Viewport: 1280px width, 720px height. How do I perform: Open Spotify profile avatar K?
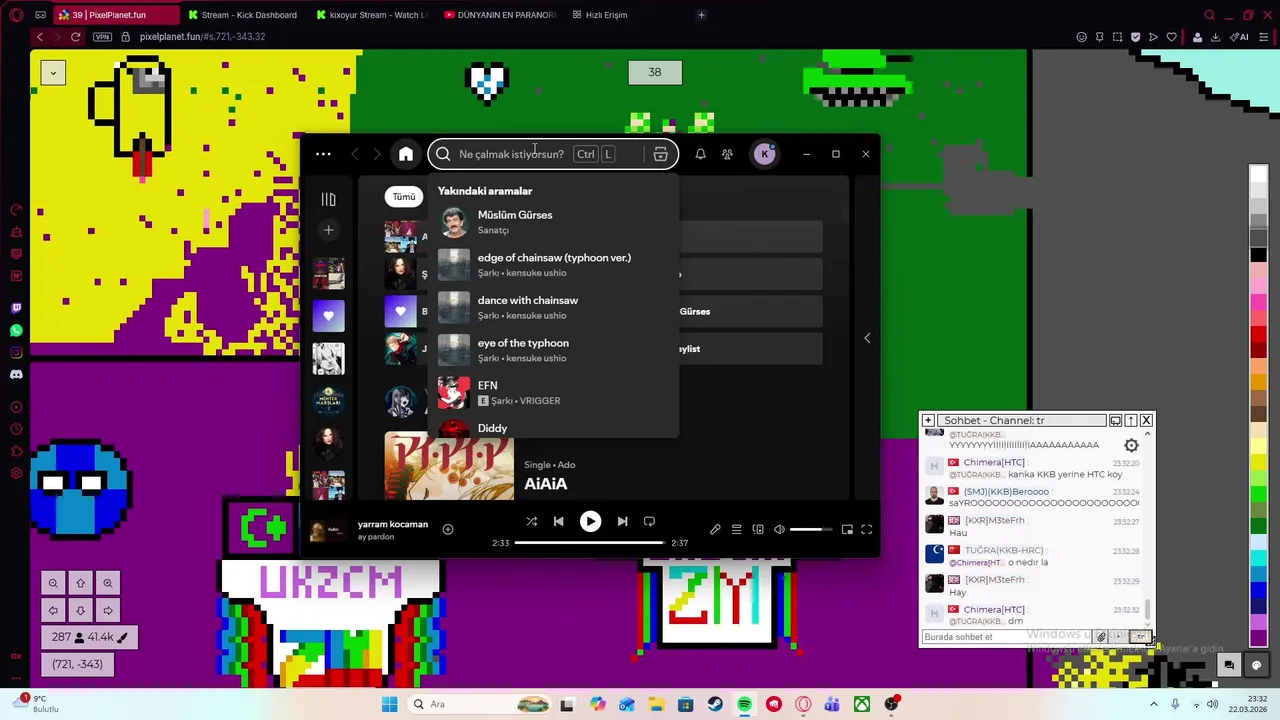(764, 154)
